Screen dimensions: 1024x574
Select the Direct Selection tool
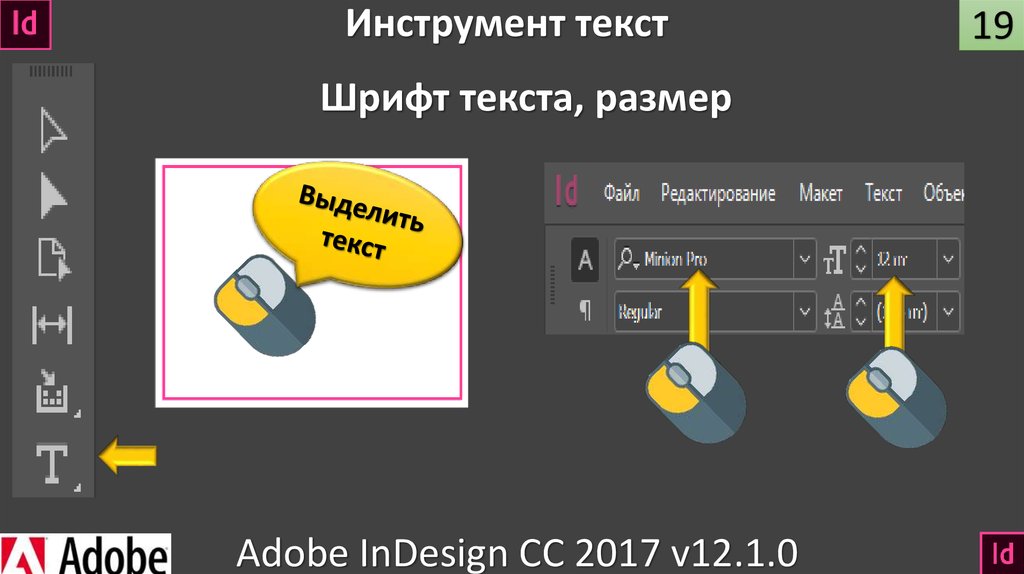point(53,195)
